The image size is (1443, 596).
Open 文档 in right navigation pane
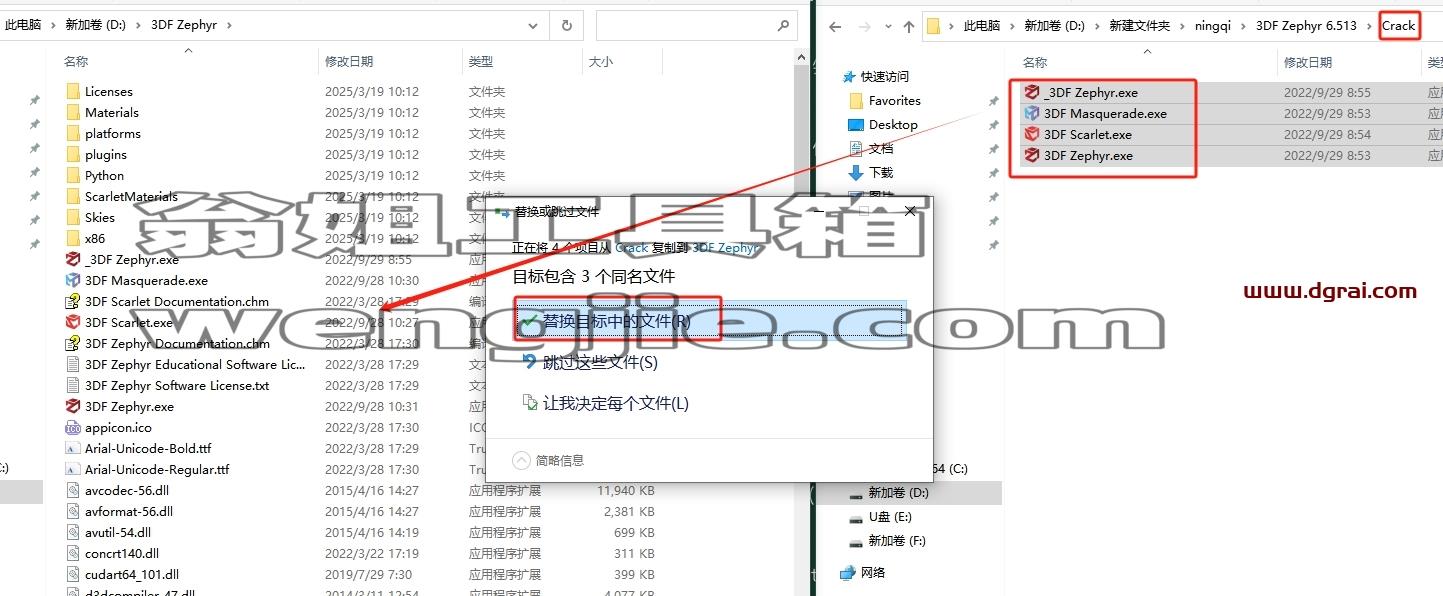tap(880, 148)
